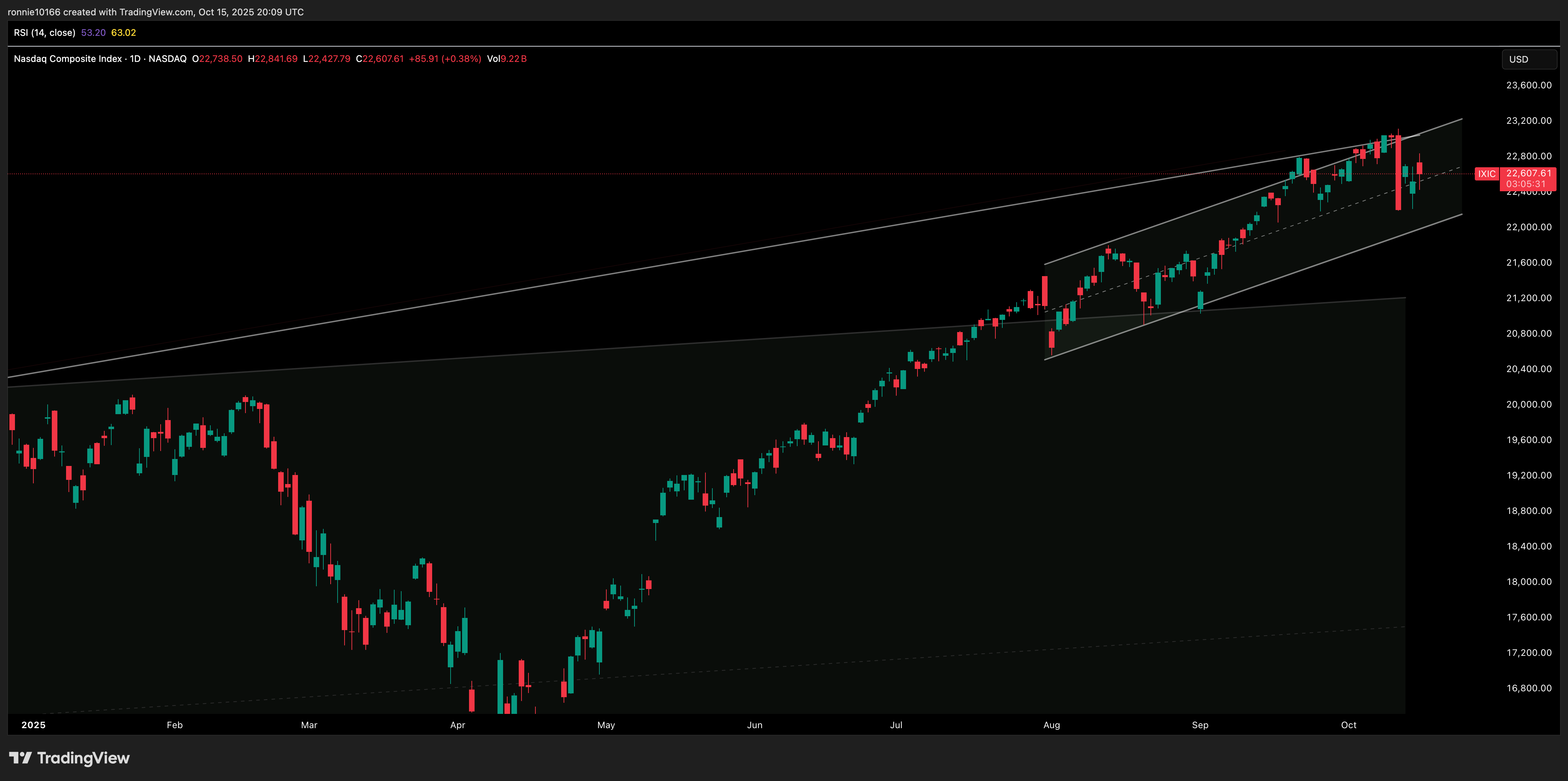Click the 23,600.00 price axis label
This screenshot has width=1568, height=781.
pyautogui.click(x=1528, y=85)
